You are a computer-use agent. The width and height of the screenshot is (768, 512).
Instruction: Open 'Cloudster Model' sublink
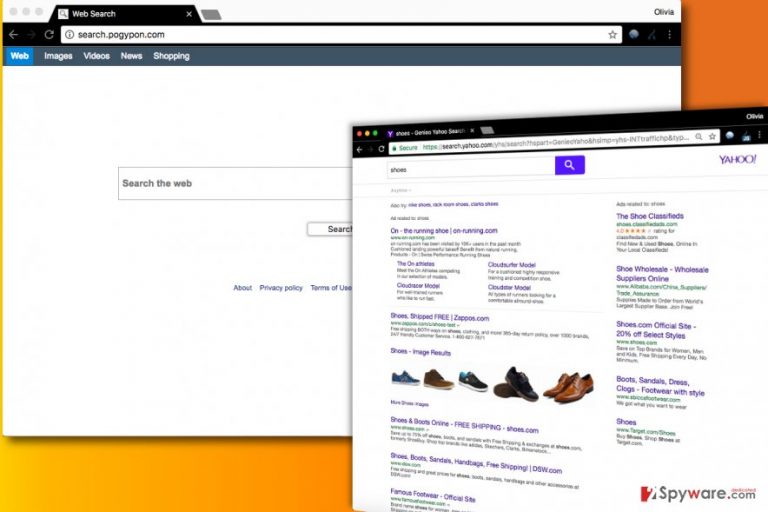coord(509,288)
